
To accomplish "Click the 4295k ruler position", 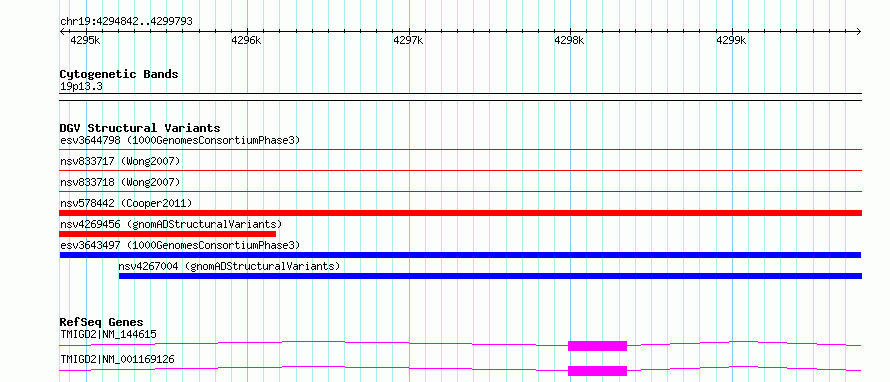I will point(85,40).
